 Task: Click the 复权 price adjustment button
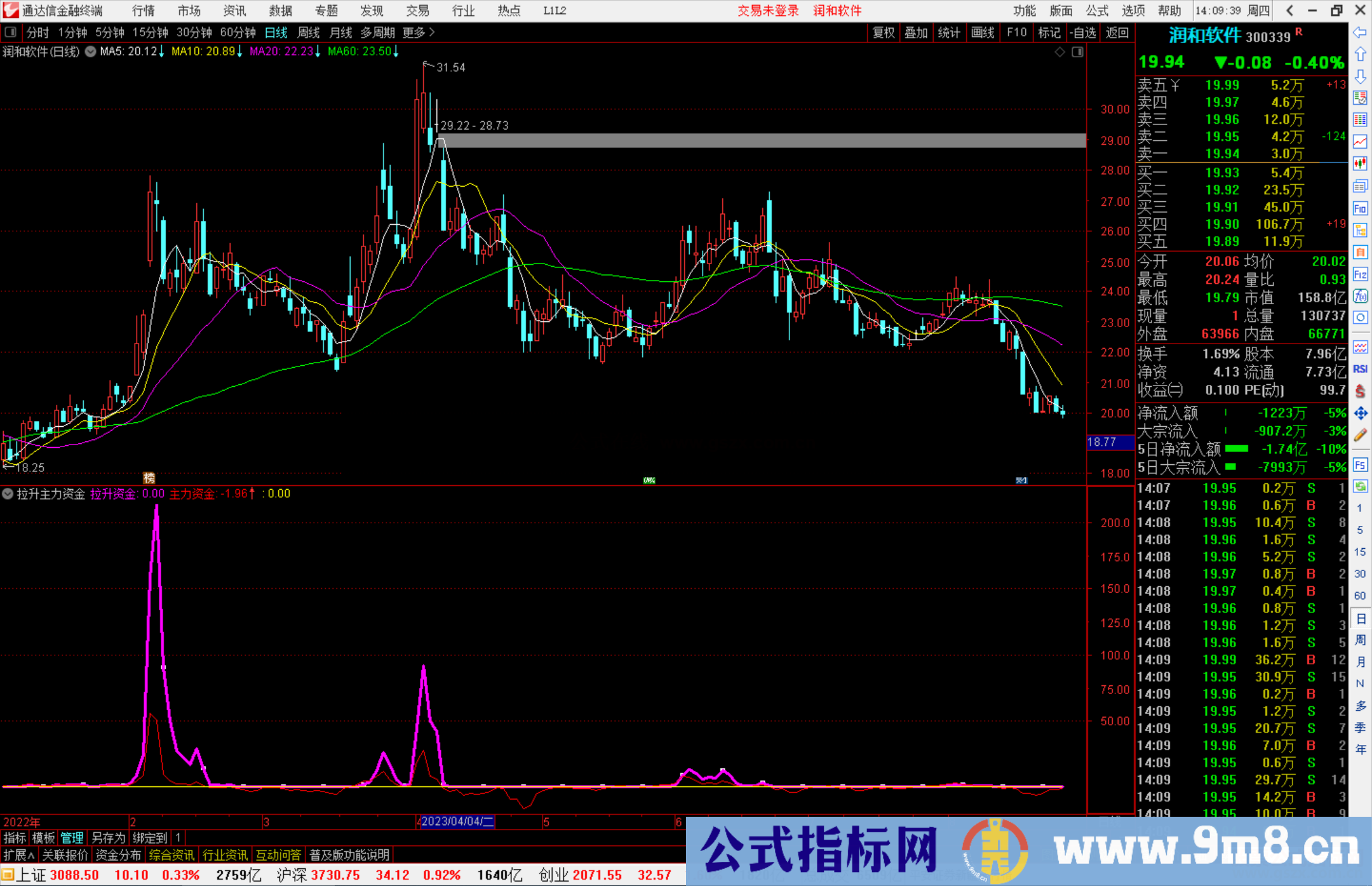click(883, 32)
